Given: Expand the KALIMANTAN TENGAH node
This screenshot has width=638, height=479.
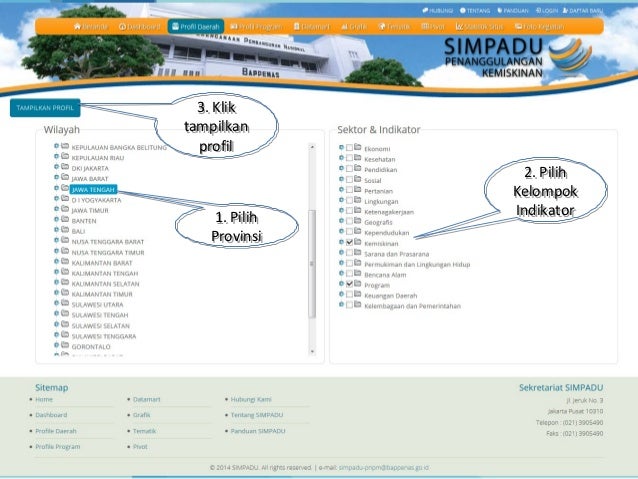Looking at the screenshot, I should [x=57, y=272].
